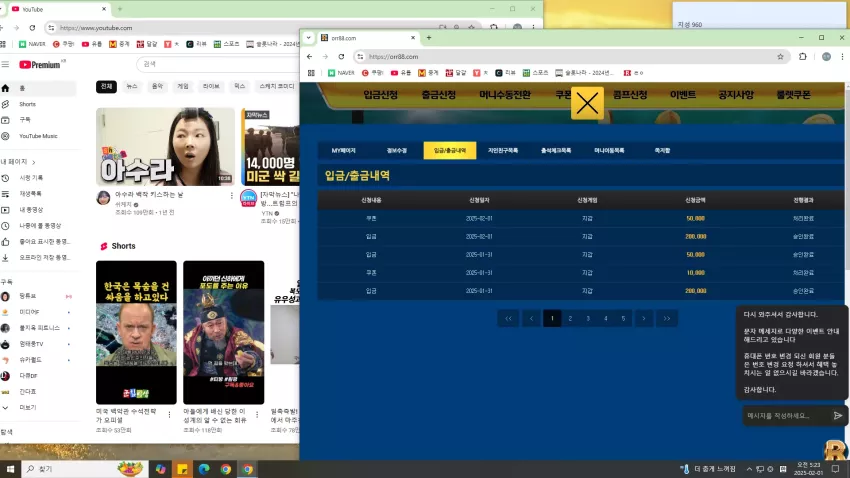Open the 머니수동전환 menu
This screenshot has width=850, height=478.
tap(505, 95)
